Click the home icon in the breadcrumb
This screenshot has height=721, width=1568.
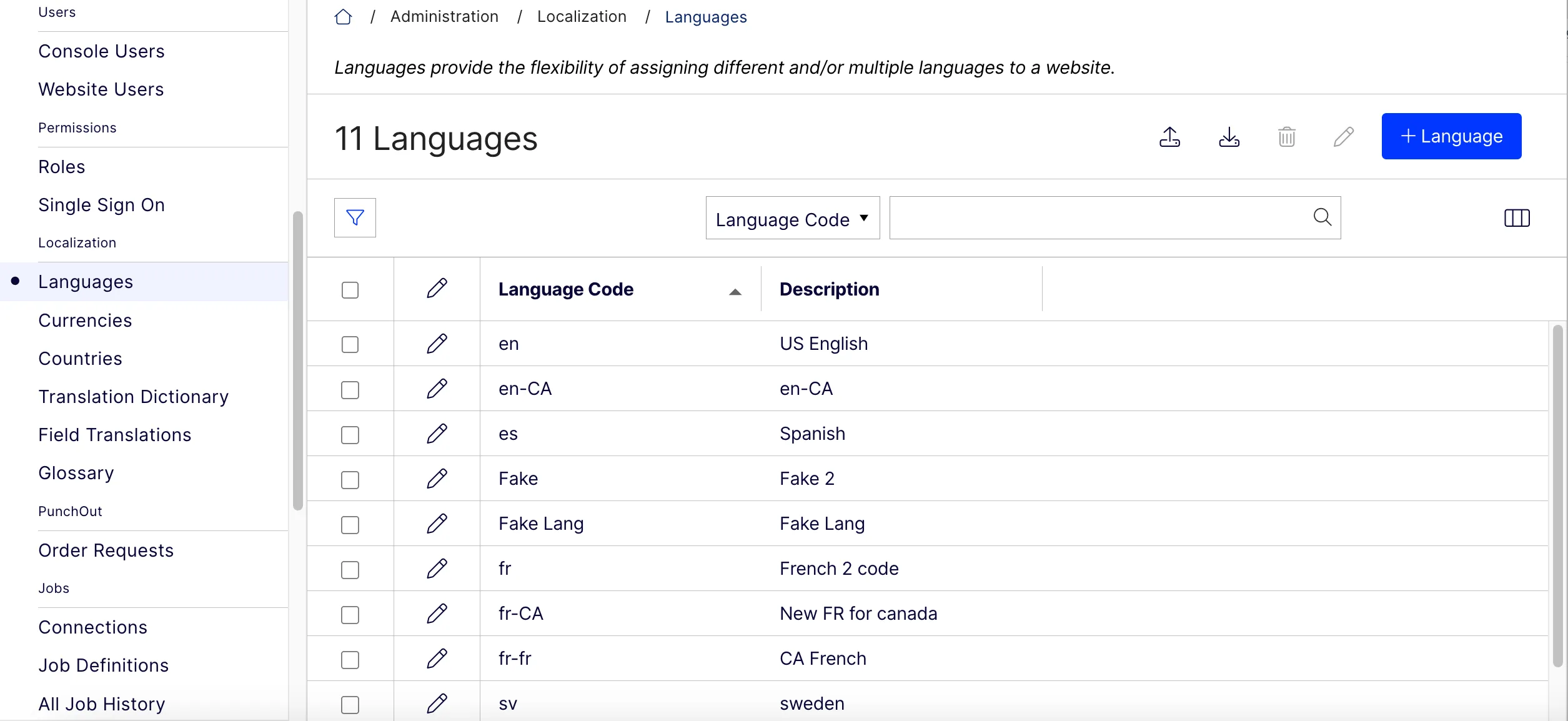tap(343, 17)
